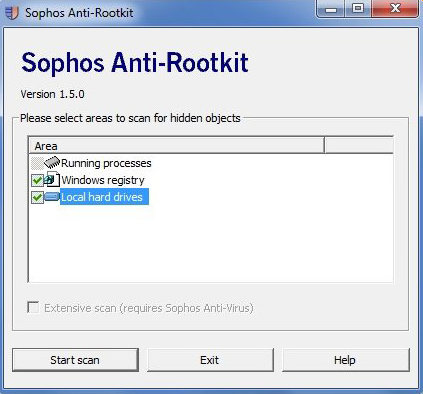This screenshot has height=394, width=423.
Task: Click the Local hard drives disk icon
Action: [x=52, y=197]
